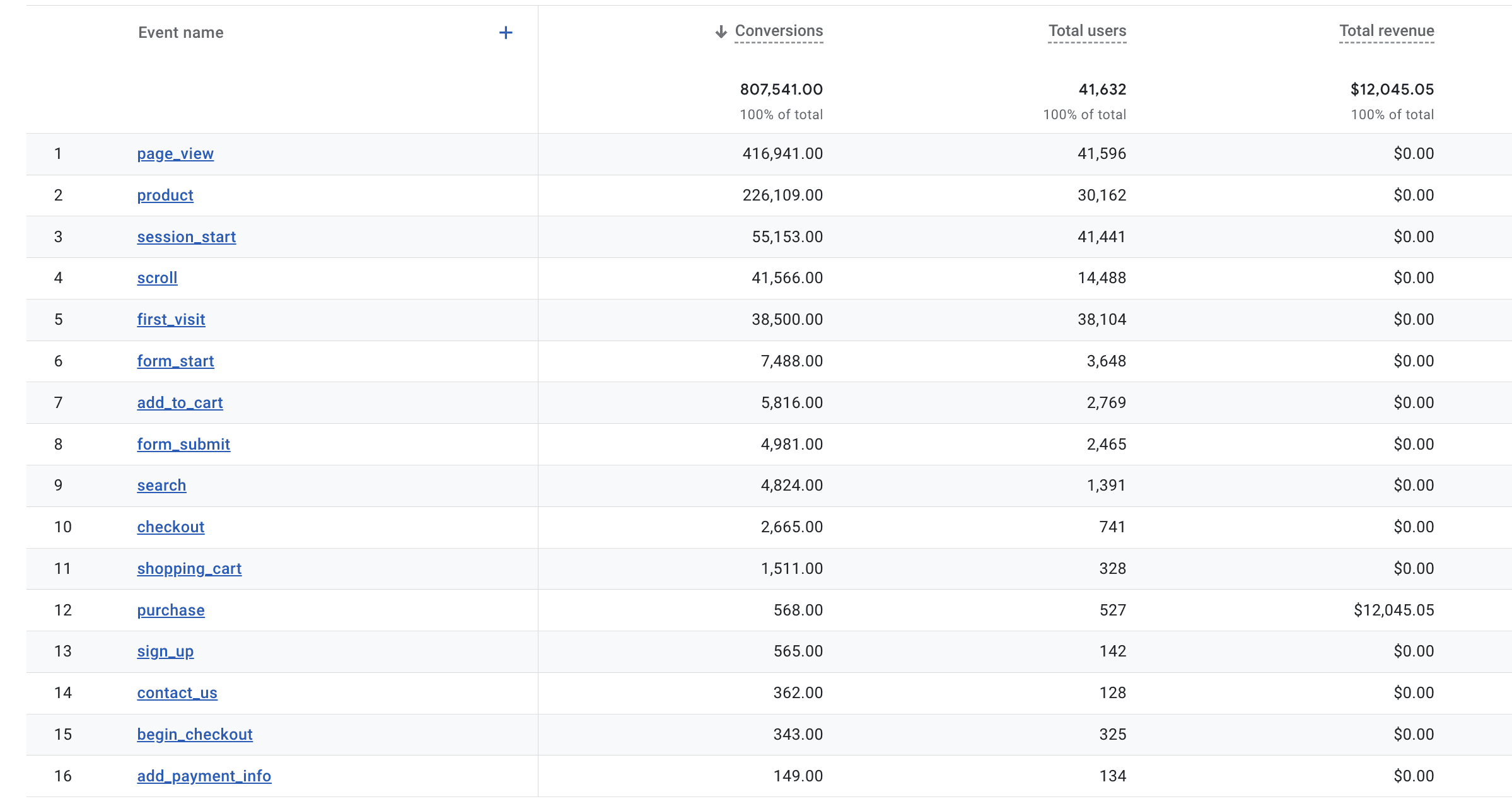Image resolution: width=1512 pixels, height=811 pixels.
Task: Open the search event link
Action: coord(161,486)
